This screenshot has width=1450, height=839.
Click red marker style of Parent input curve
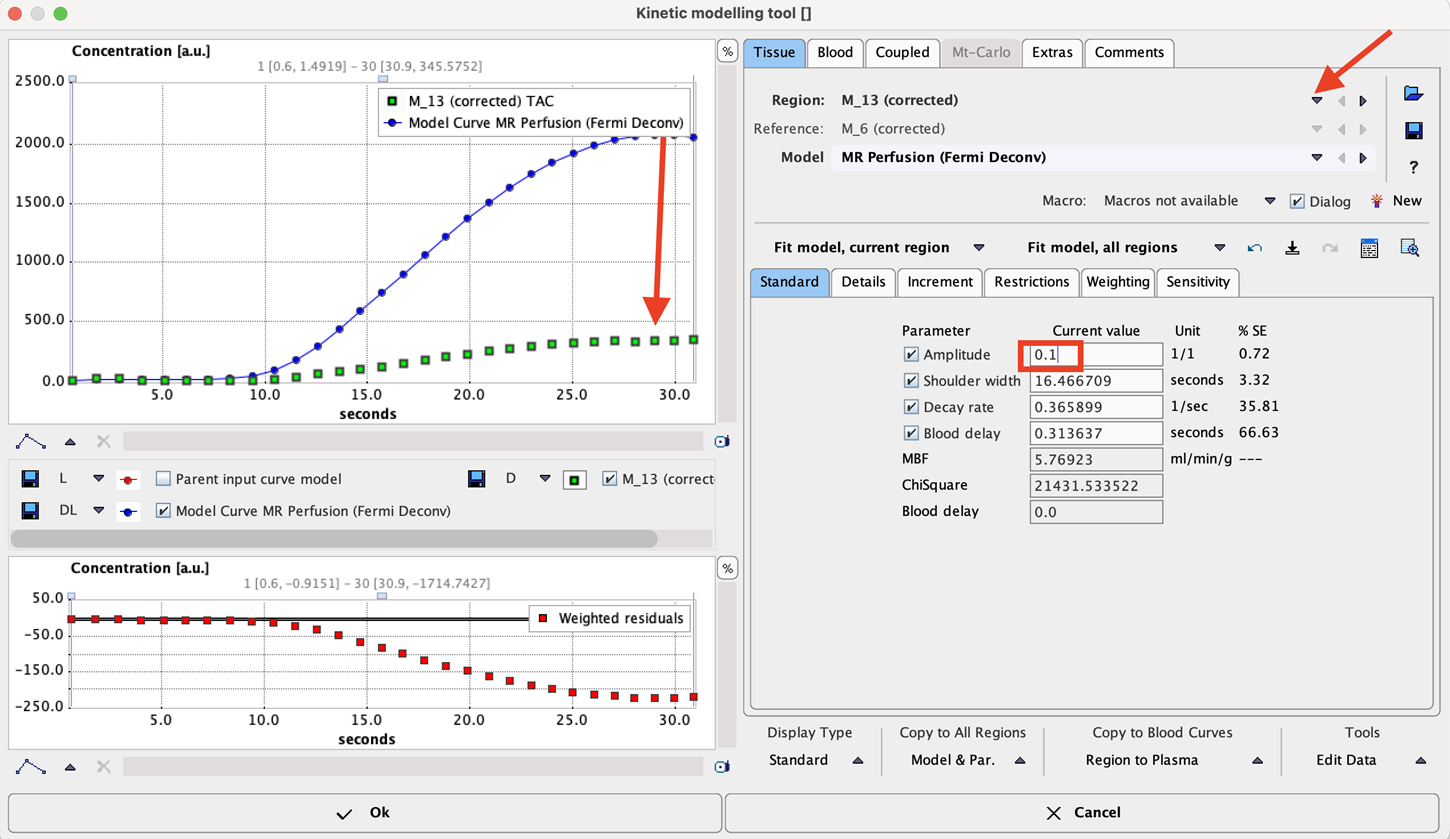pyautogui.click(x=129, y=479)
